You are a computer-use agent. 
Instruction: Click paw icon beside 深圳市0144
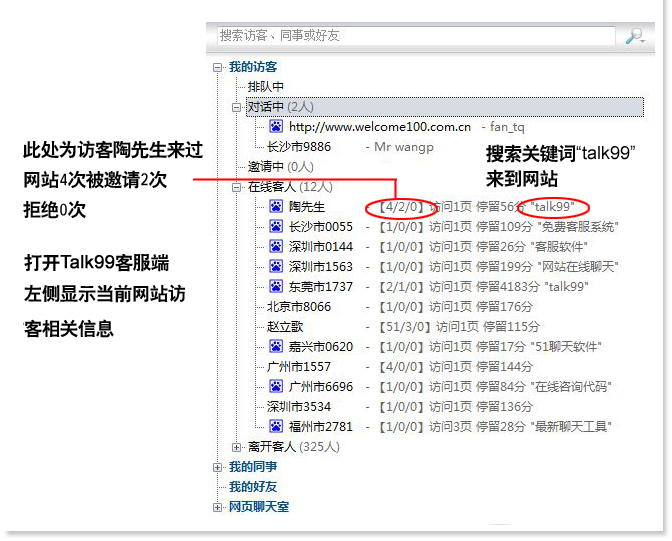[276, 246]
